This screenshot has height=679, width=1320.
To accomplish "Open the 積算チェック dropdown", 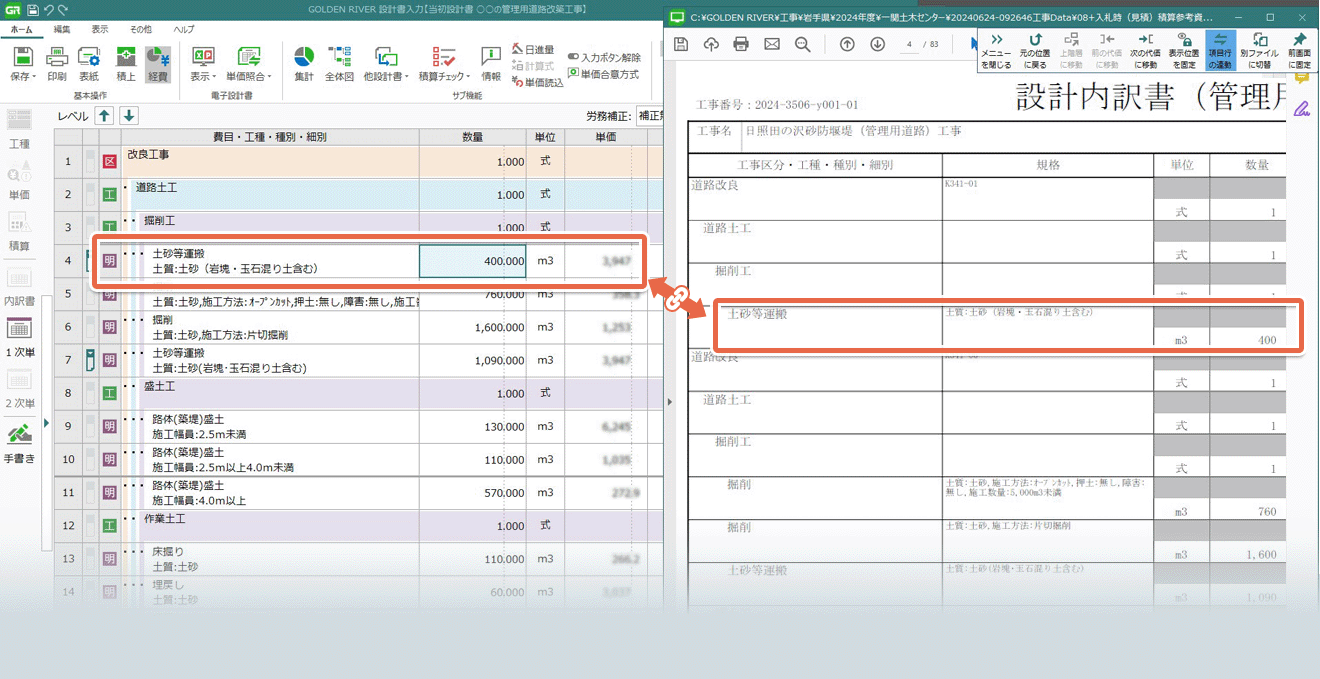I will (444, 63).
